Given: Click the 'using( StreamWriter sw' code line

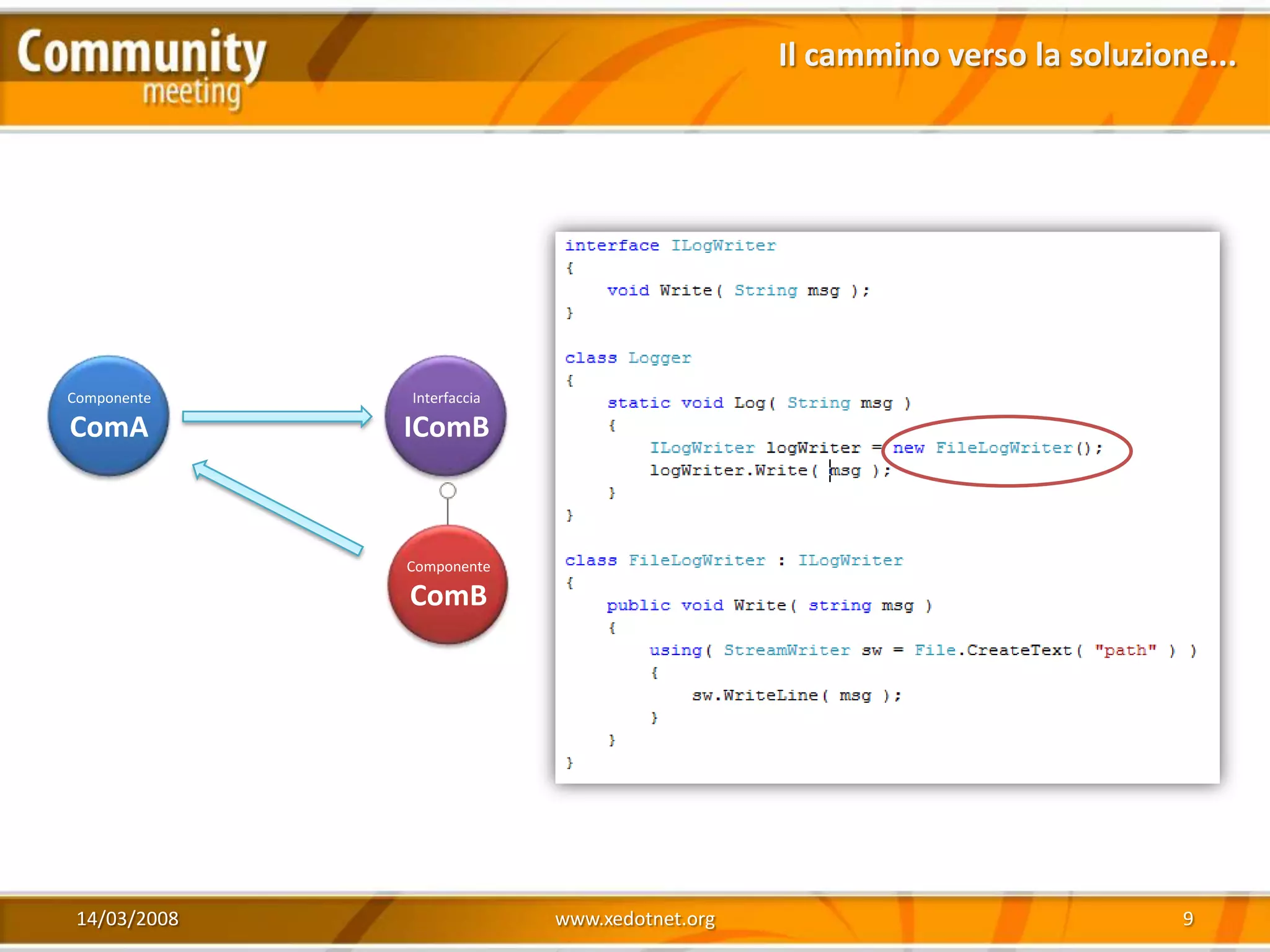Looking at the screenshot, I should click(921, 650).
